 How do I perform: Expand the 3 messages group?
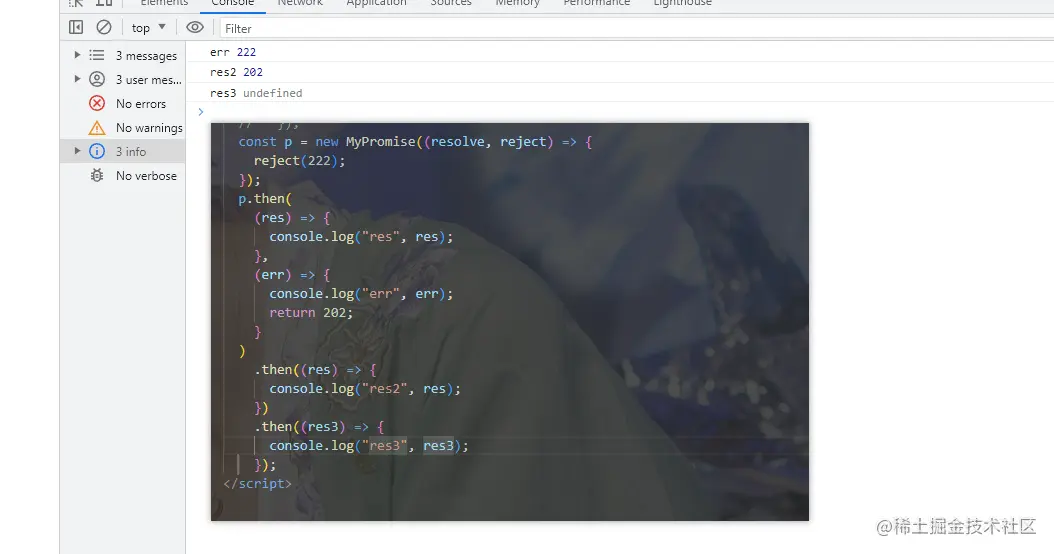coord(77,55)
